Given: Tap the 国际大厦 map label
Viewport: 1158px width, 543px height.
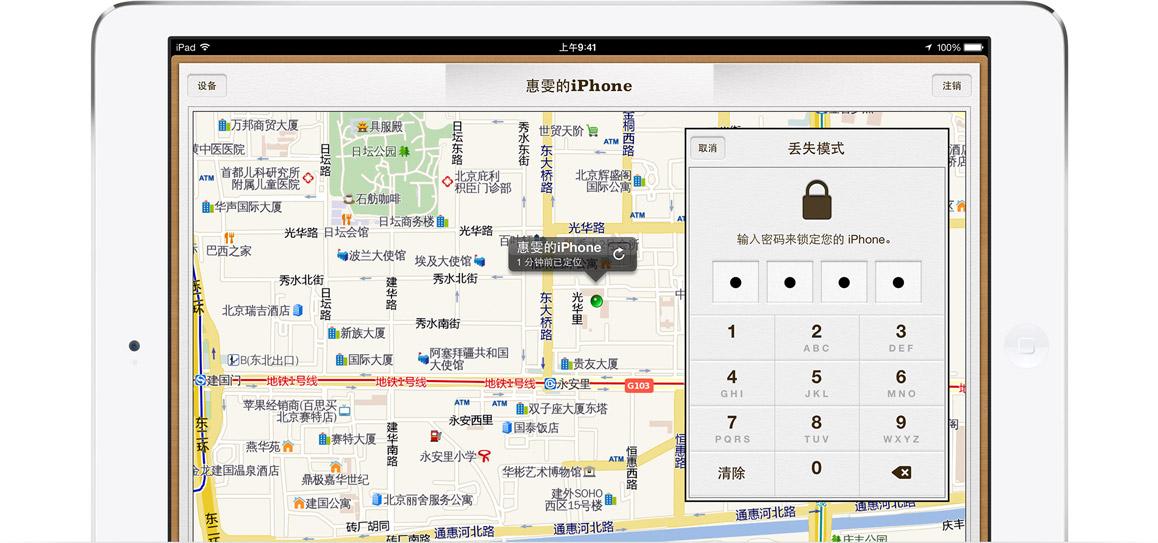Looking at the screenshot, I should pyautogui.click(x=371, y=360).
